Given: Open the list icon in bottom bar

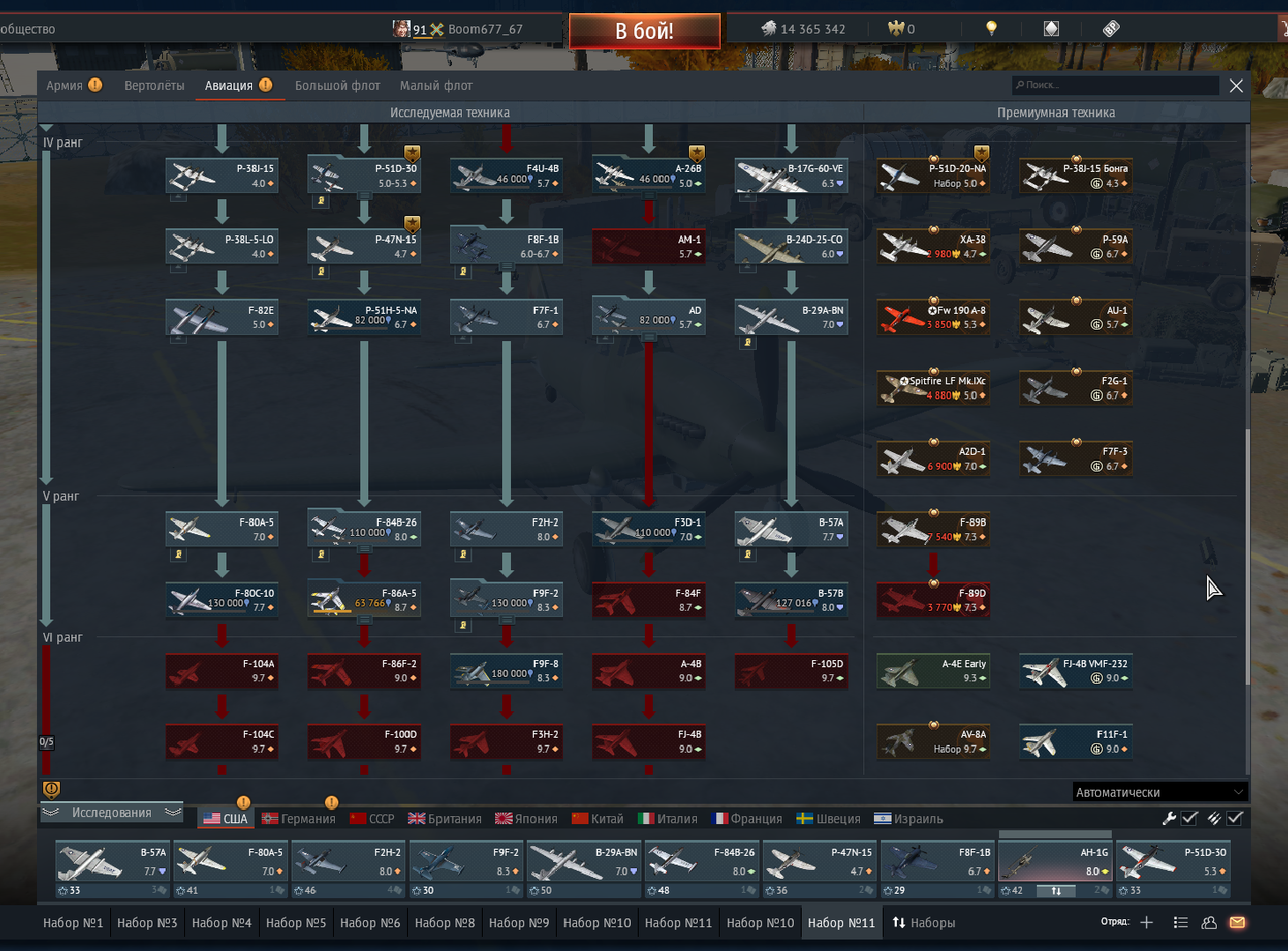Looking at the screenshot, I should (x=1181, y=922).
